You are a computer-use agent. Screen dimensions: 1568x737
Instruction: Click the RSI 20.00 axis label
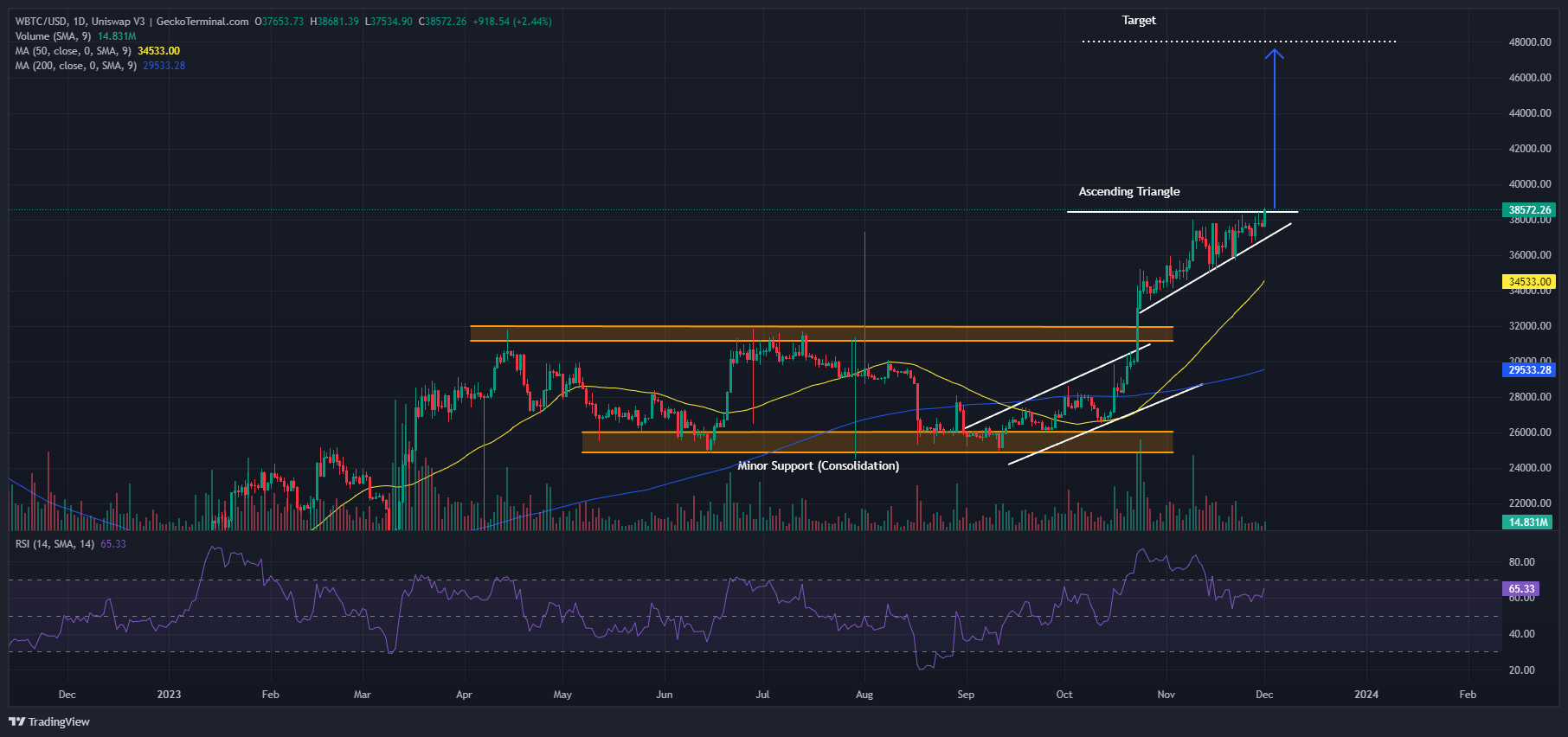point(1521,670)
